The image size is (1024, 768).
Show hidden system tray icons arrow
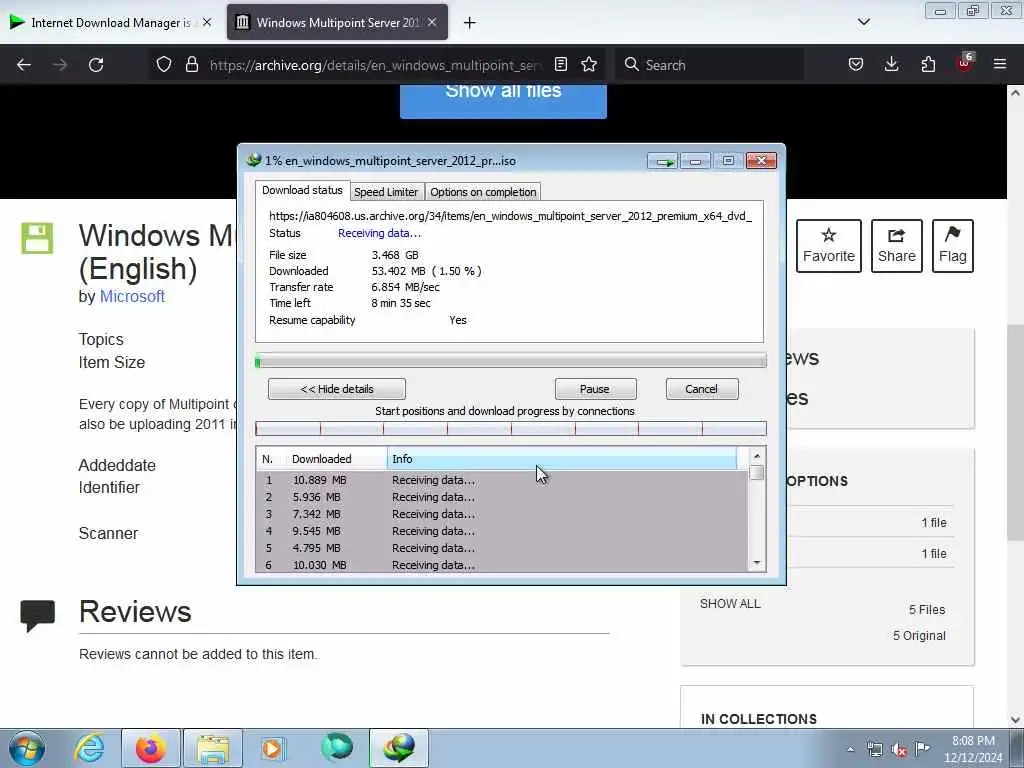(850, 750)
